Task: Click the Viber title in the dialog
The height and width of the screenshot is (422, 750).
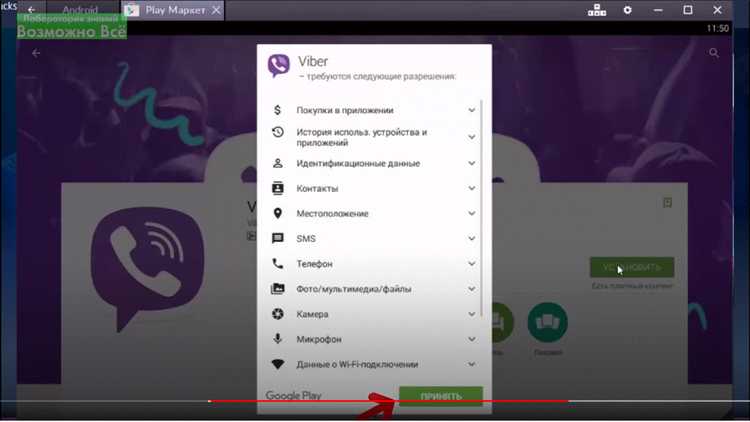Action: click(313, 61)
